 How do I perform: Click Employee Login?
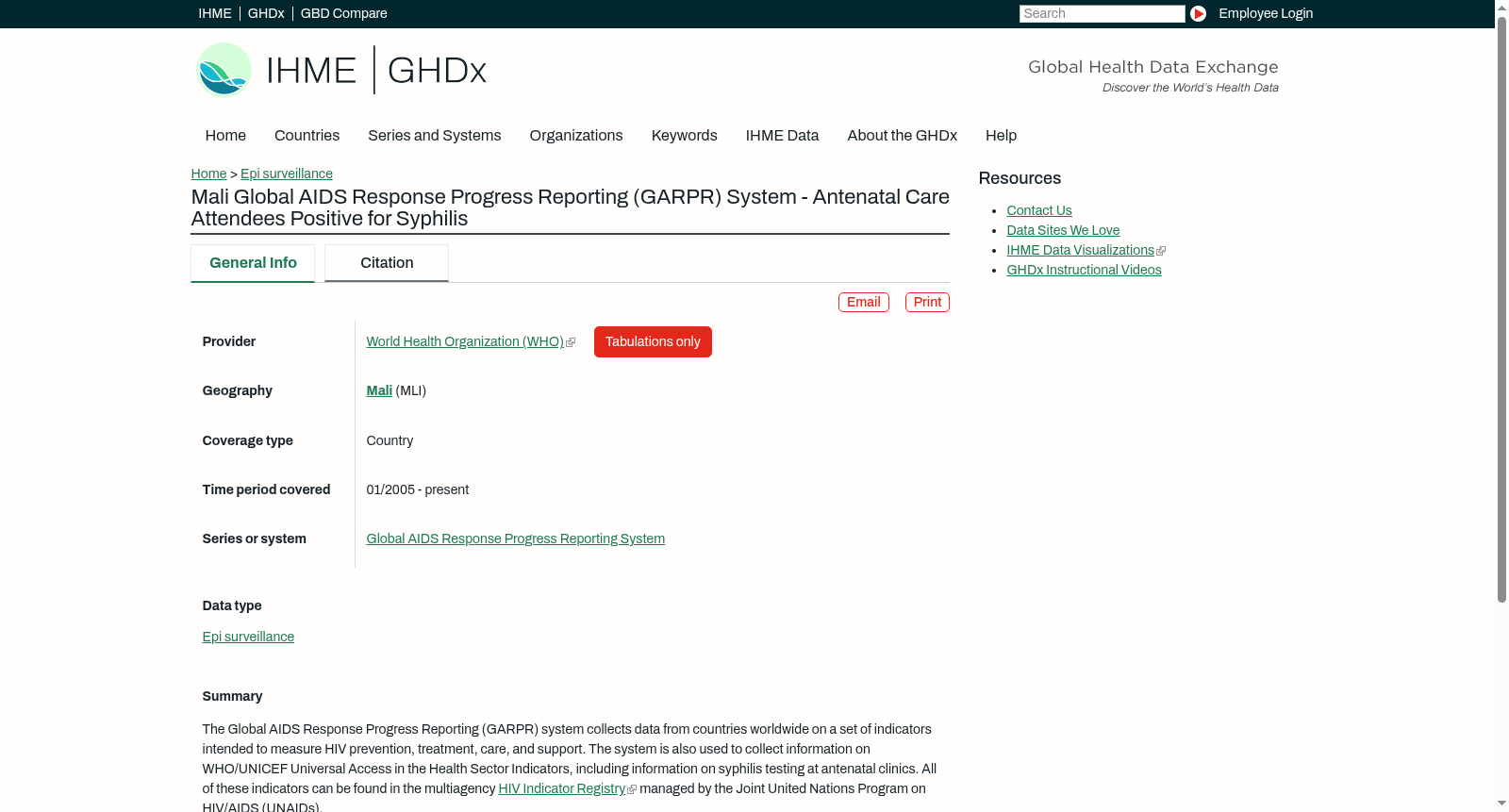pos(1266,13)
